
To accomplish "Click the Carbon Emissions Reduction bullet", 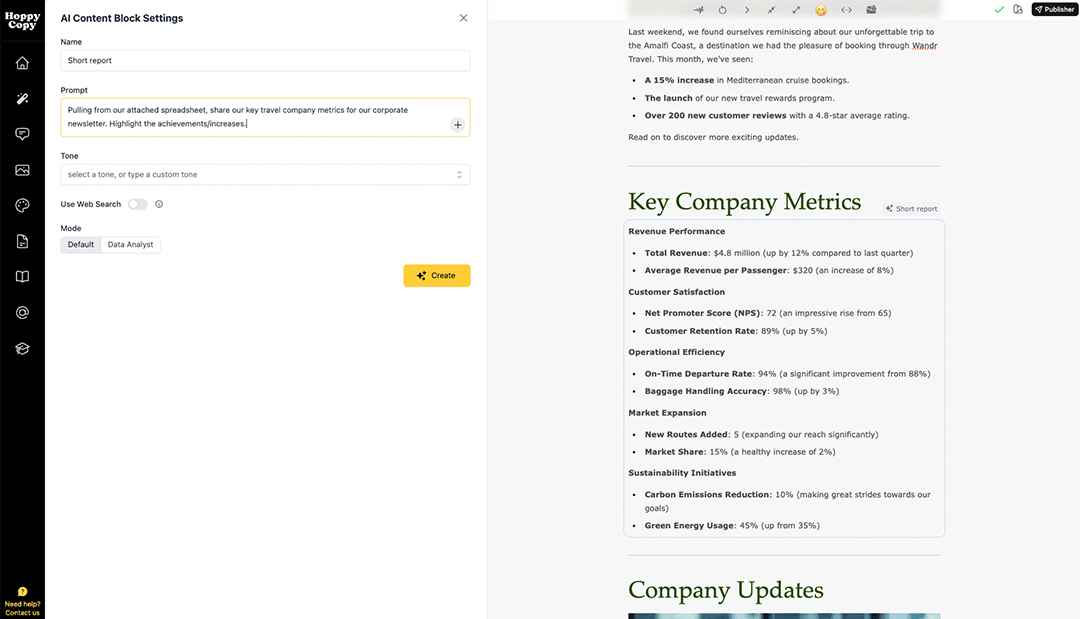I will 787,501.
